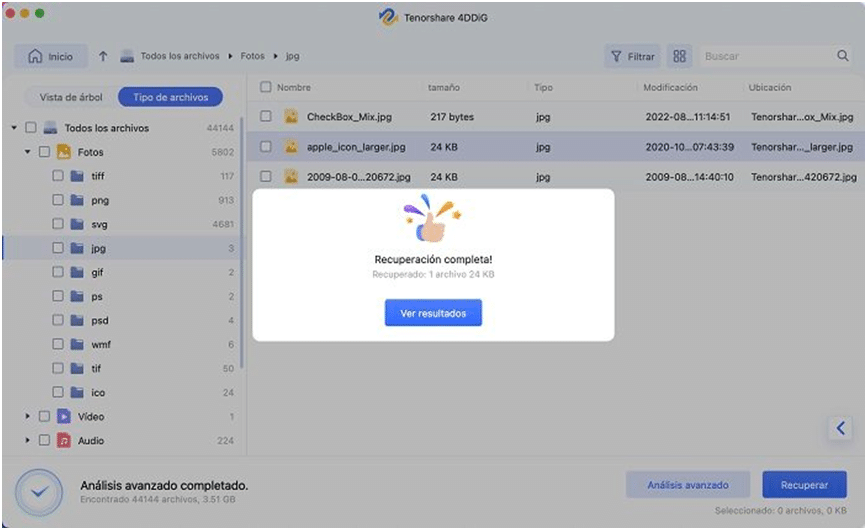Screen dimensions: 867x530
Task: Open the Filtrar filter options
Action: [633, 56]
